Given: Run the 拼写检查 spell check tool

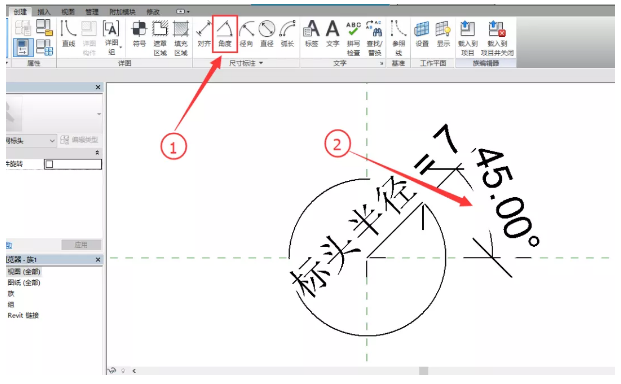Looking at the screenshot, I should pyautogui.click(x=353, y=38).
